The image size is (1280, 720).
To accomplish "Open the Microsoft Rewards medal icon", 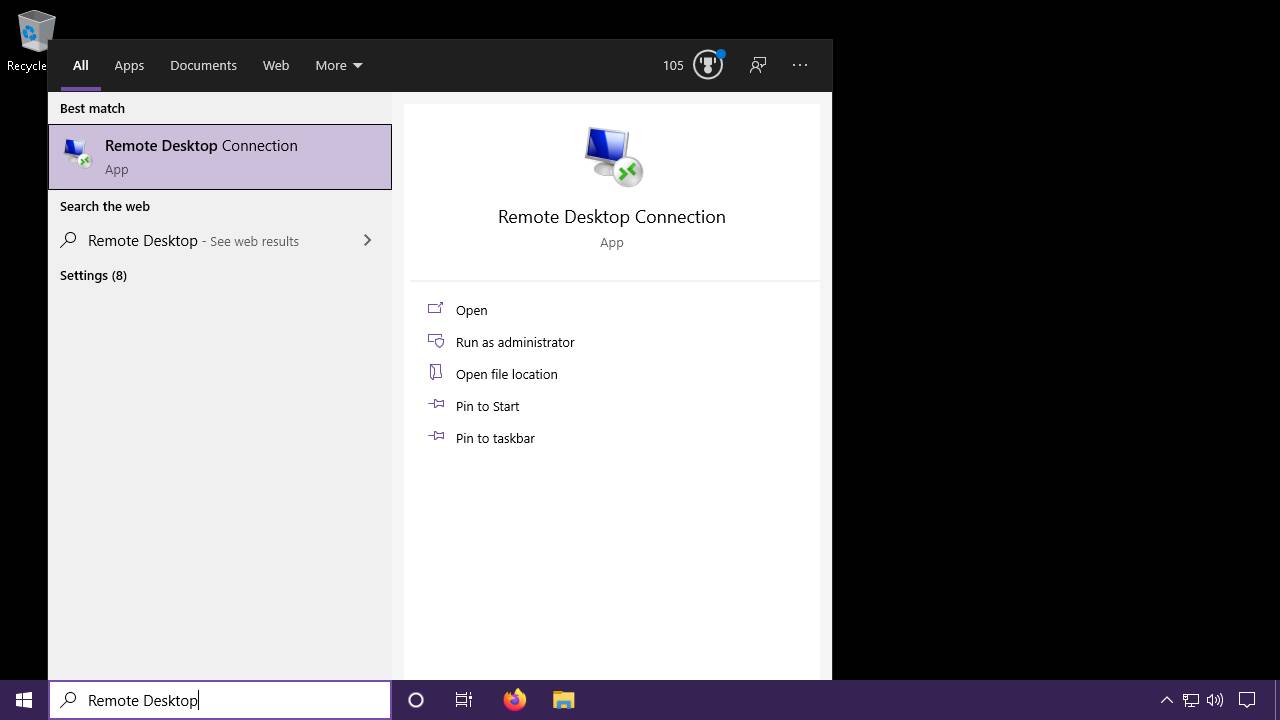I will 708,65.
